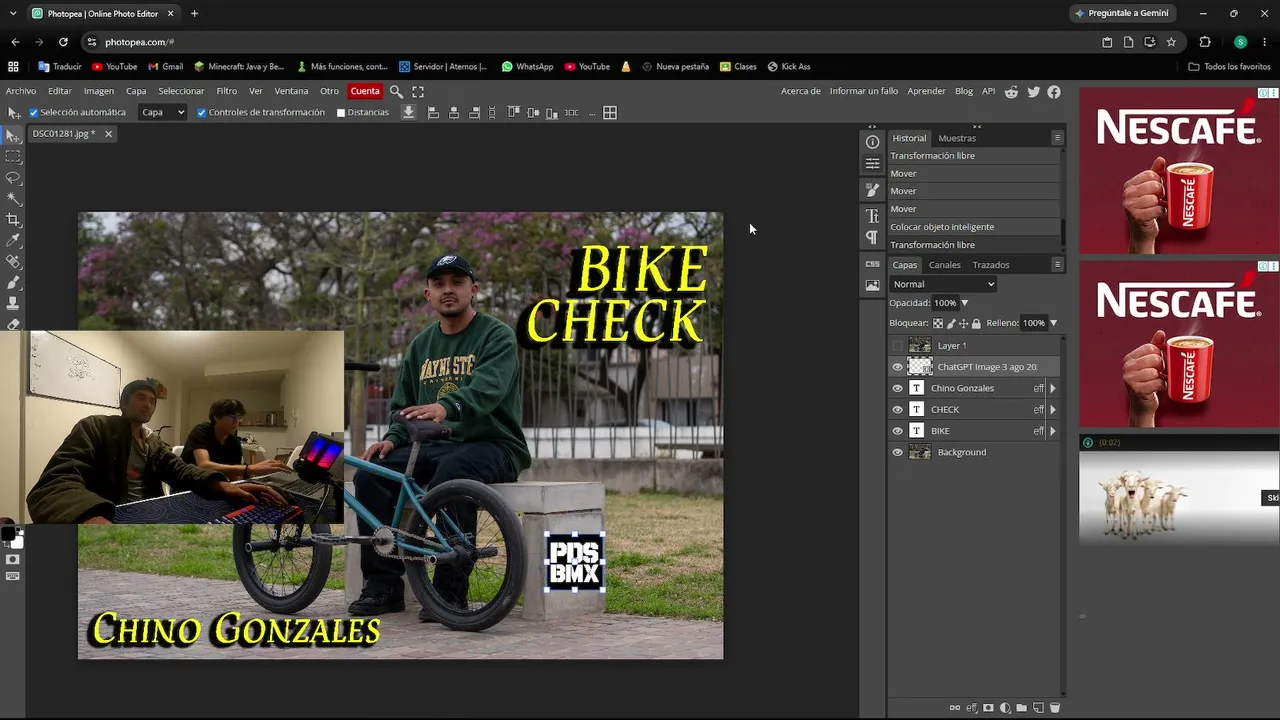Image resolution: width=1280 pixels, height=720 pixels.
Task: Switch to the Canales tab
Action: [944, 265]
